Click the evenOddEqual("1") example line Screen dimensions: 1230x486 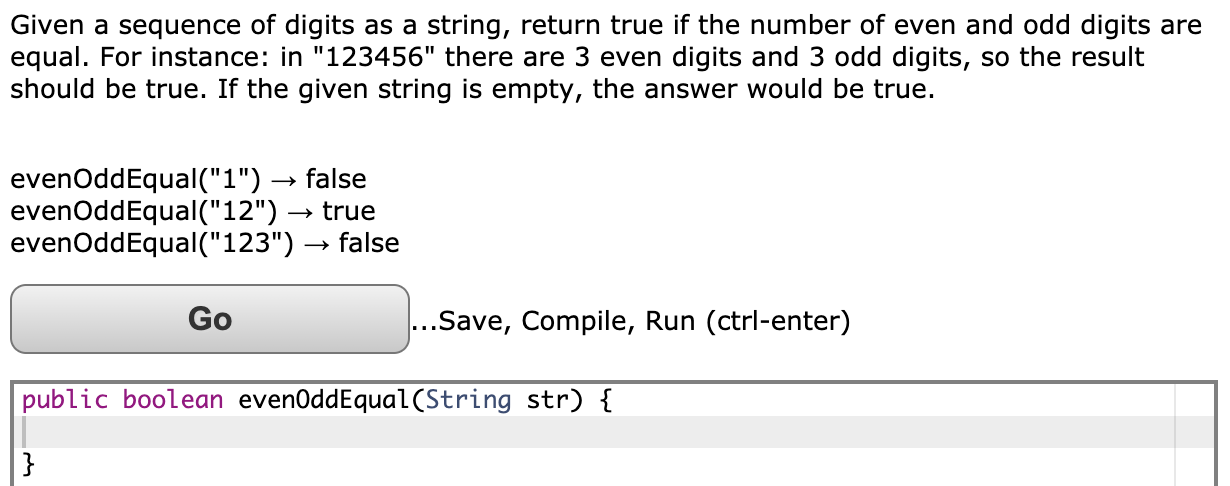click(188, 179)
